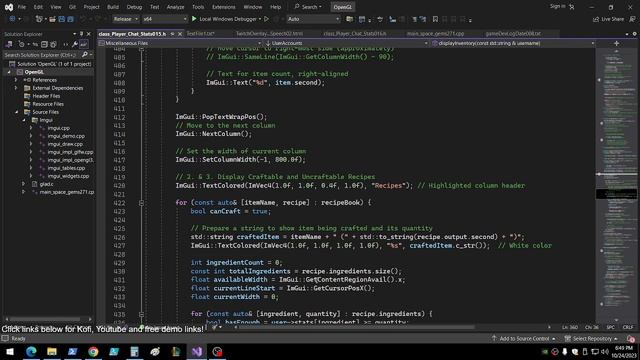Open File Explorer from taskbar

[x=52, y=351]
